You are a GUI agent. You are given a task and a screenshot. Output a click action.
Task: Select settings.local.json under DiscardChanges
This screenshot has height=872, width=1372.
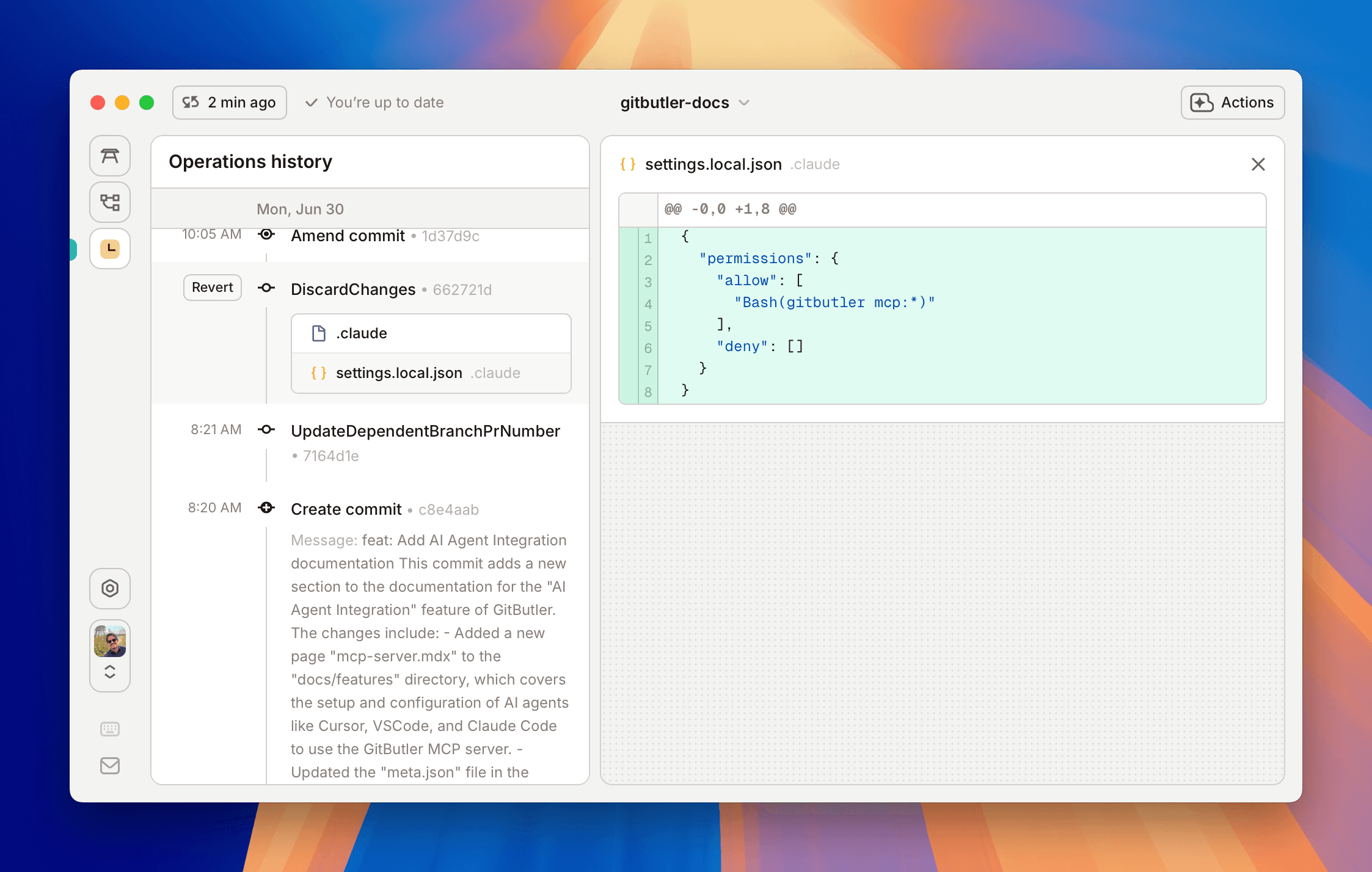click(x=431, y=373)
